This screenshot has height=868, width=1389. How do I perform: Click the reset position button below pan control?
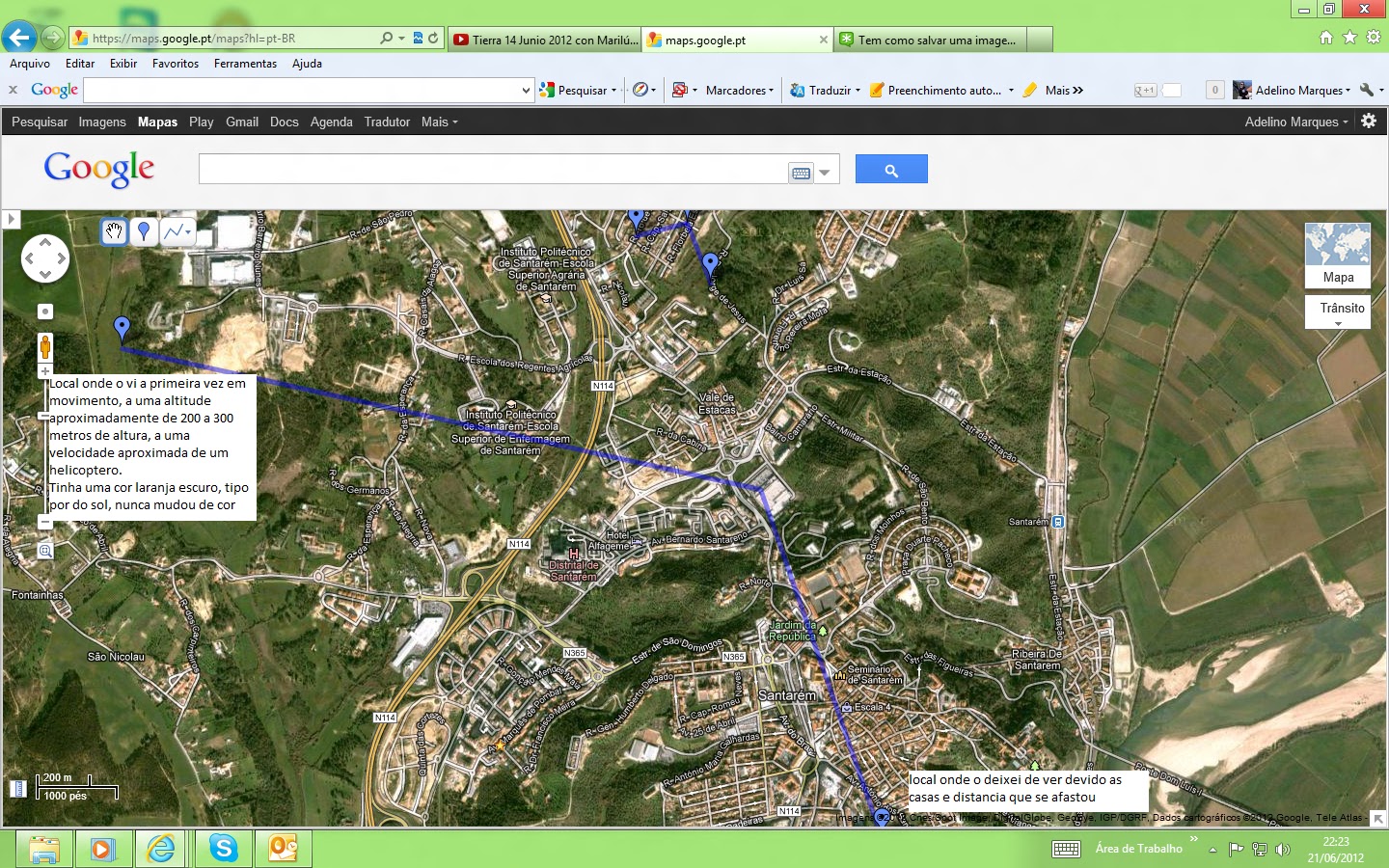pyautogui.click(x=45, y=312)
